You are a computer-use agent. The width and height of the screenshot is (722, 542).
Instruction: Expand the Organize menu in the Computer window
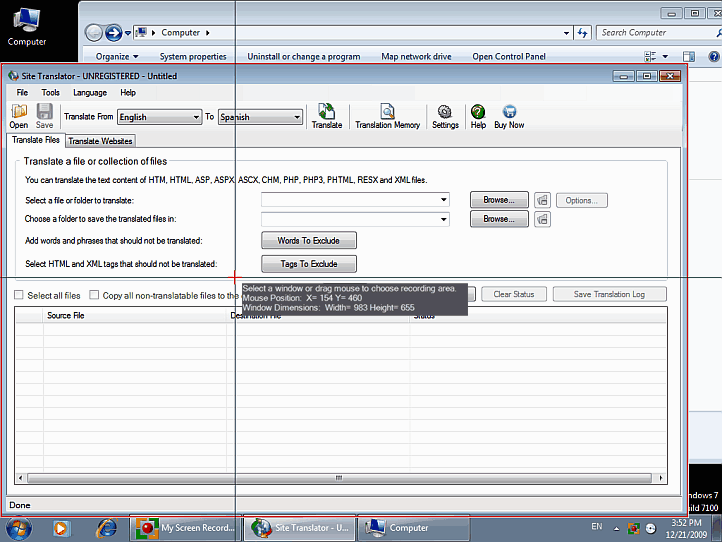coord(117,57)
